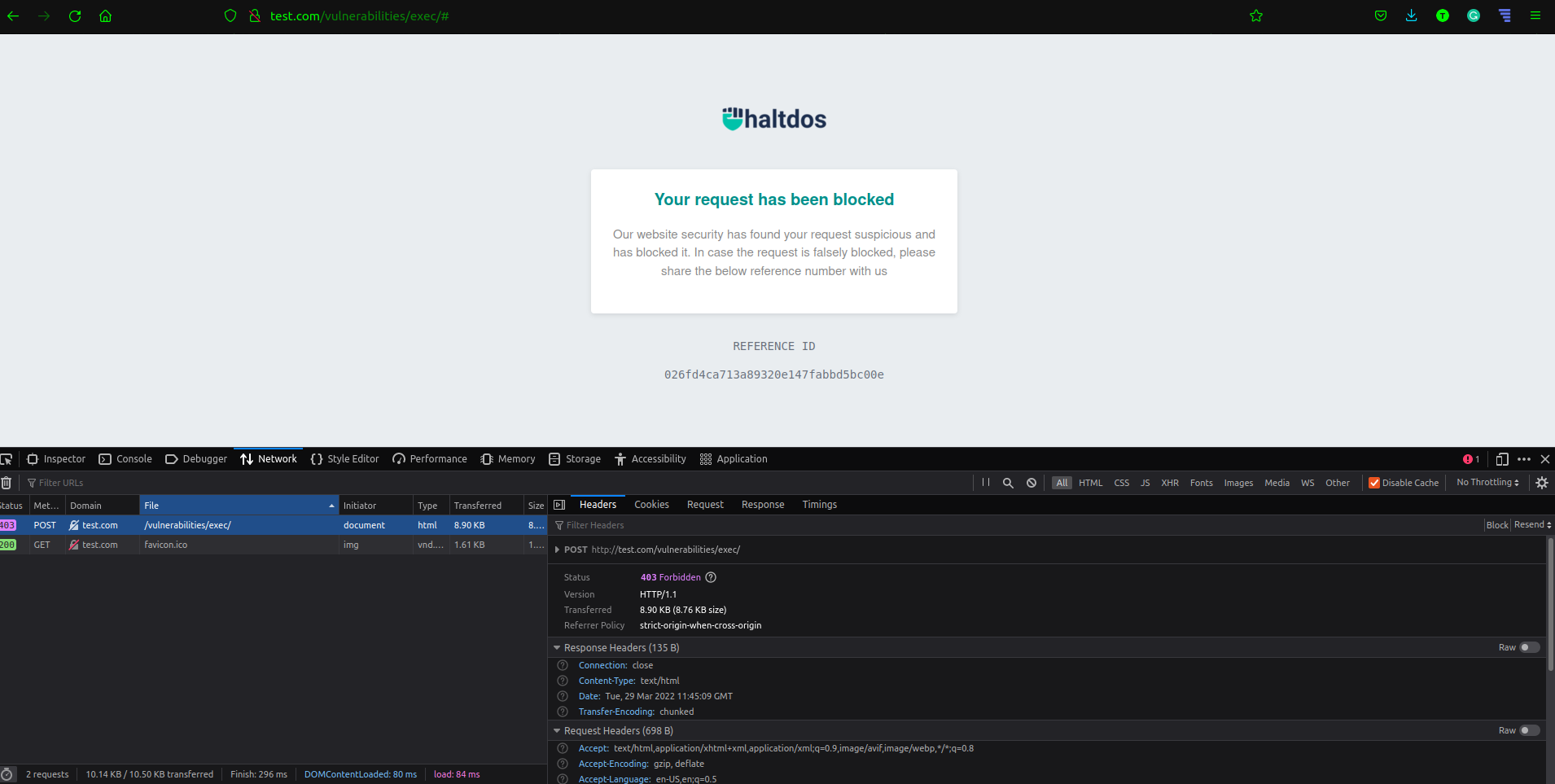The width and height of the screenshot is (1555, 784).
Task: Open the Cookies tab in request details
Action: coord(651,505)
